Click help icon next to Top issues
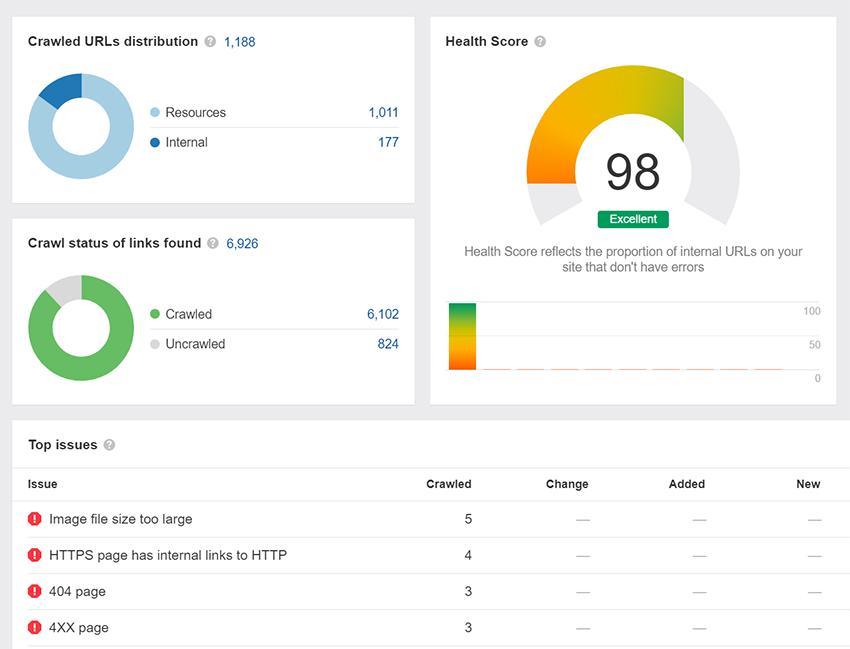Viewport: 850px width, 649px height. coord(109,445)
